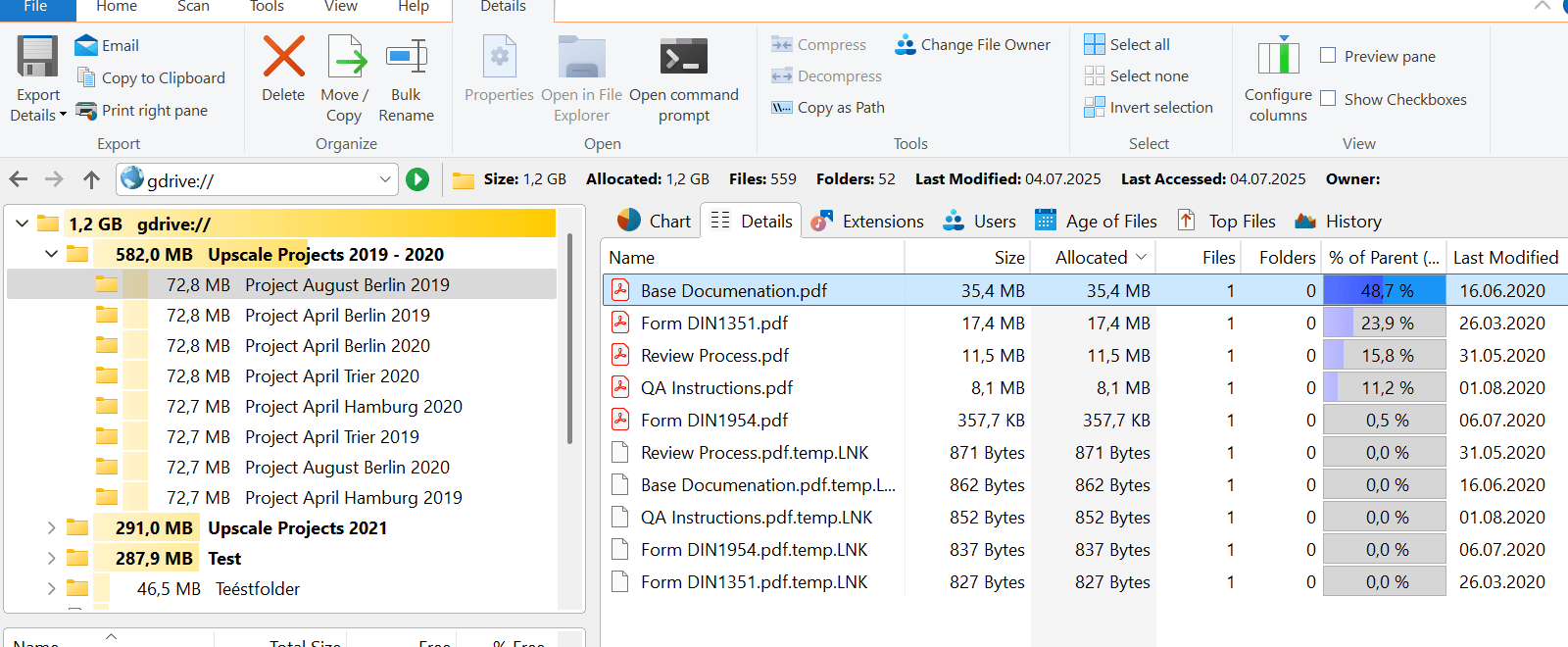Click Change File Owner
Screen dimensions: 1568x647
[x=972, y=45]
